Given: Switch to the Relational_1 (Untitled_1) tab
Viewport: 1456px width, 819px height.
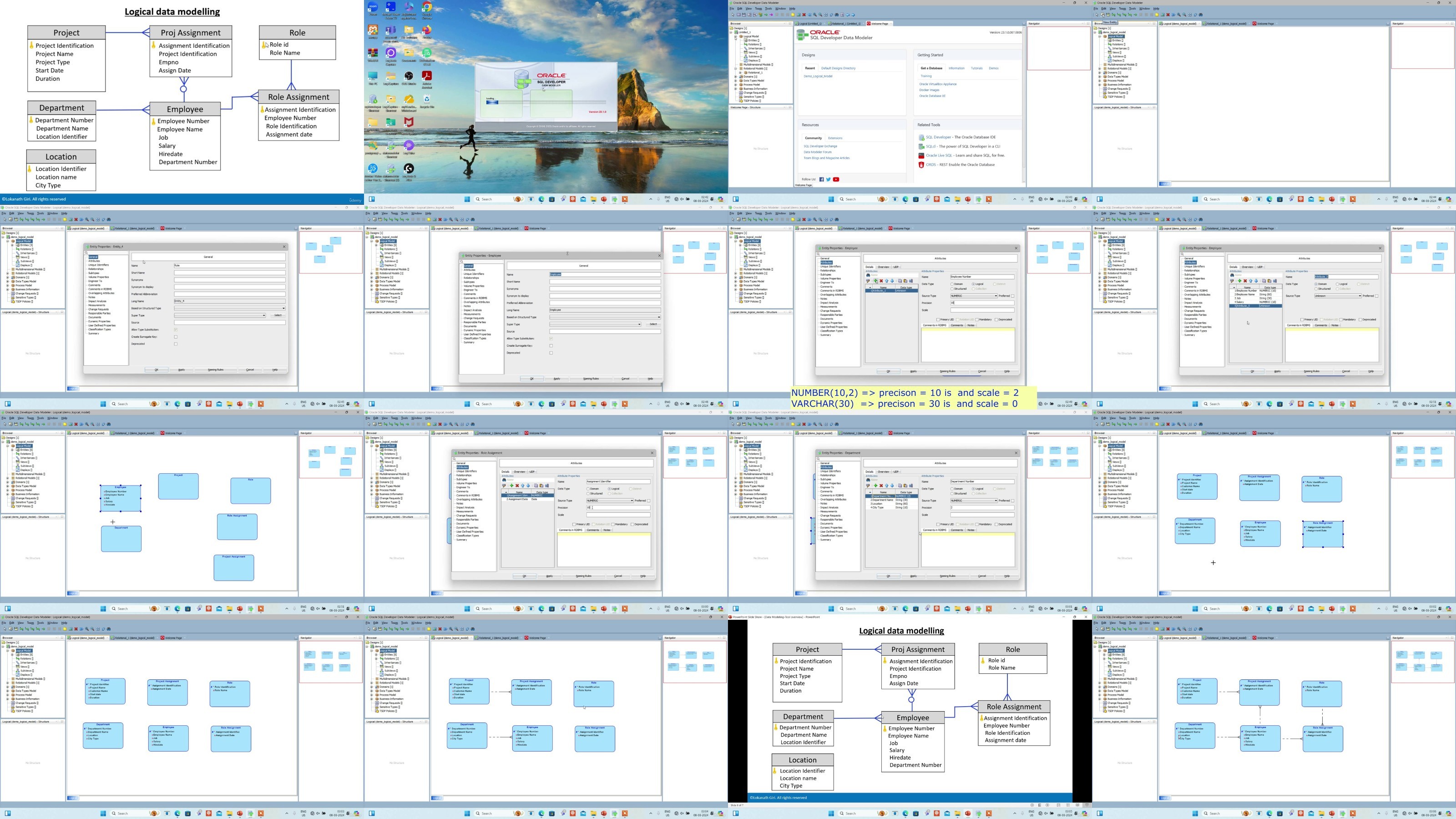Looking at the screenshot, I should [x=845, y=24].
